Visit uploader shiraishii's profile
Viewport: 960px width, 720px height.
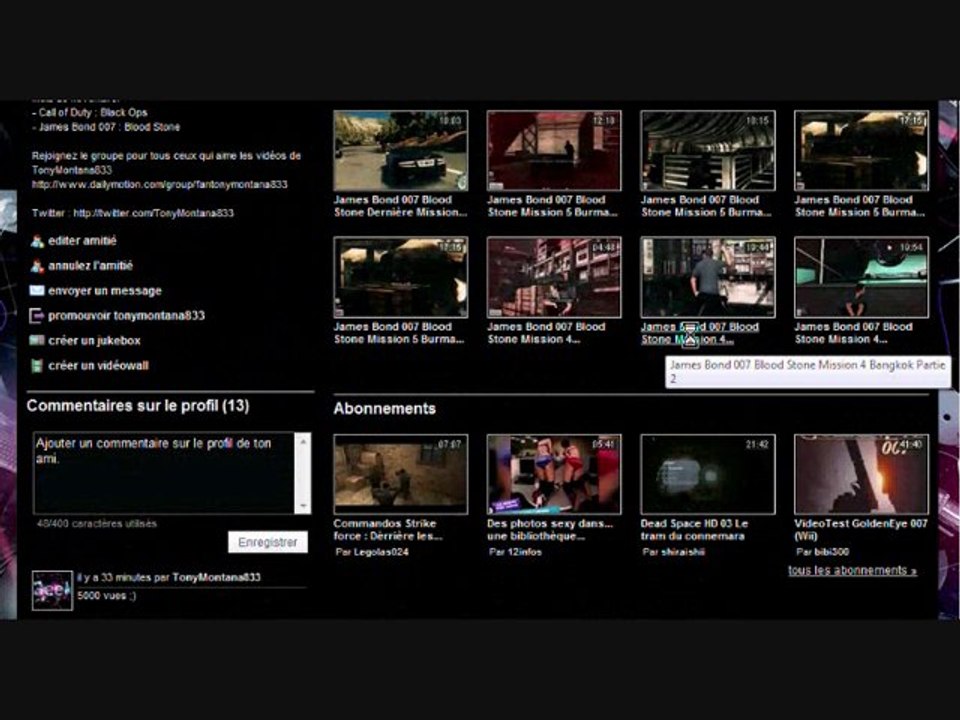[x=683, y=552]
